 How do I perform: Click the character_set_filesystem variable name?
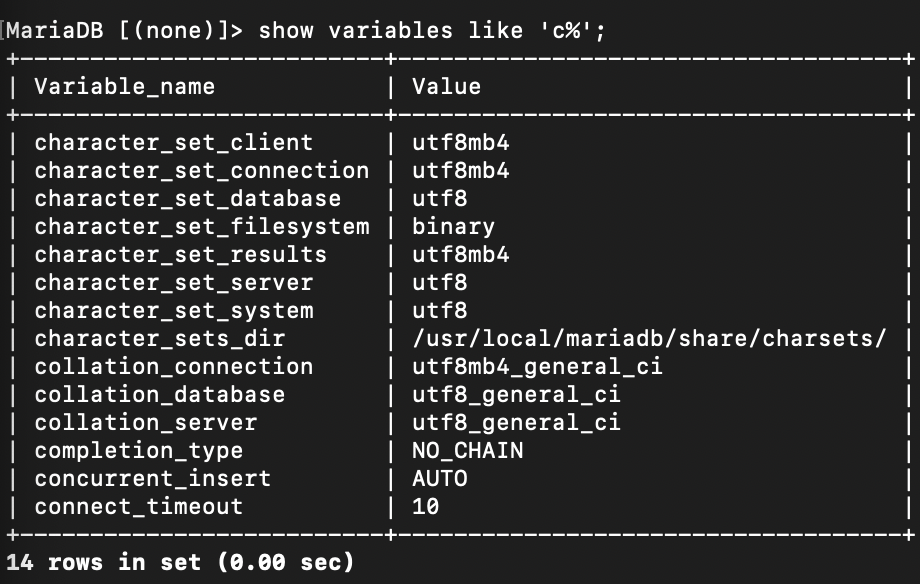[201, 227]
